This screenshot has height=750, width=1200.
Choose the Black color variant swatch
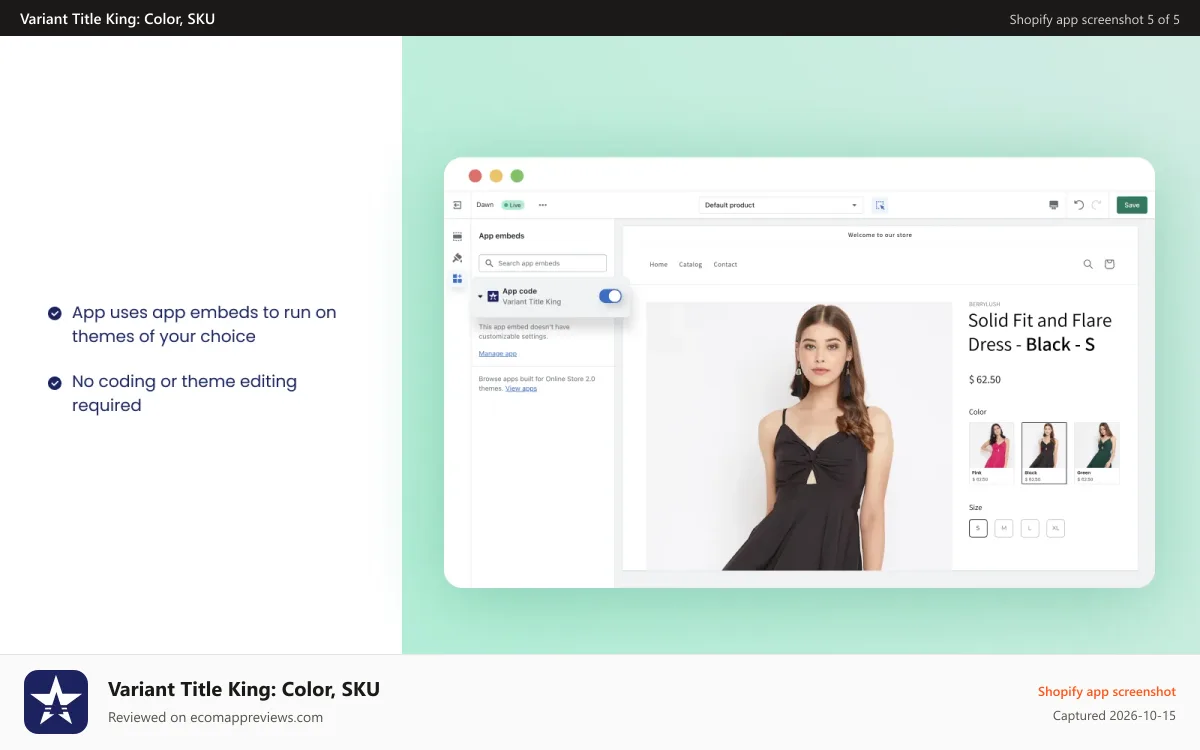pyautogui.click(x=1044, y=453)
